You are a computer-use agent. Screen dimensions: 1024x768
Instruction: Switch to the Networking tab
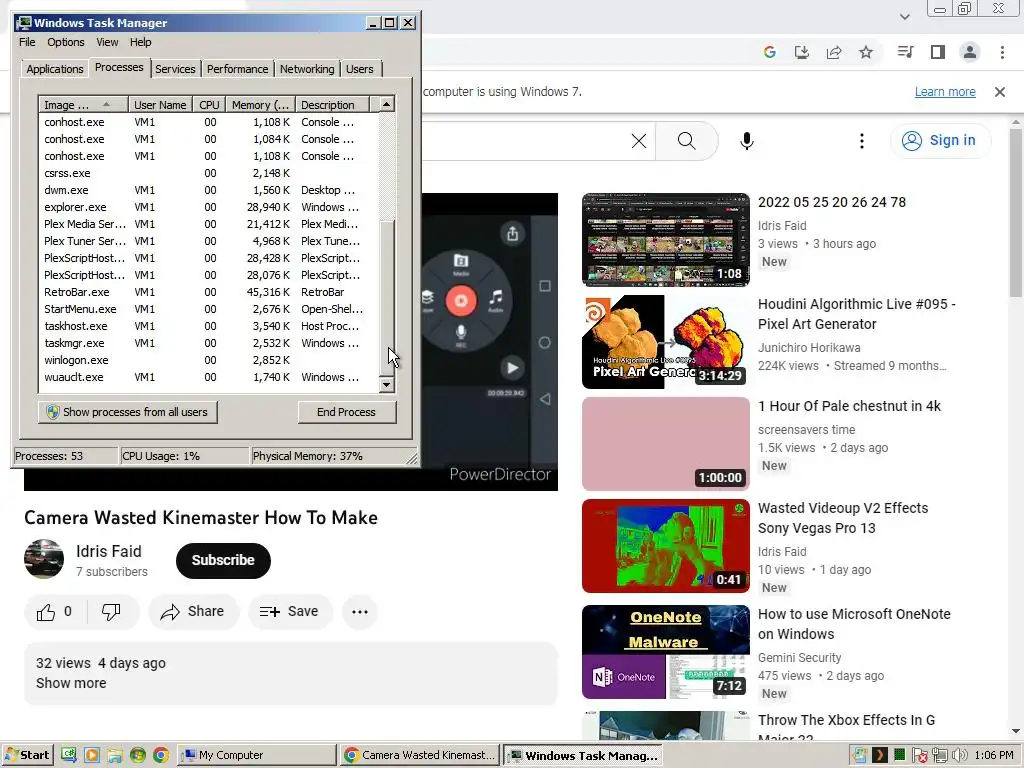[x=307, y=69]
